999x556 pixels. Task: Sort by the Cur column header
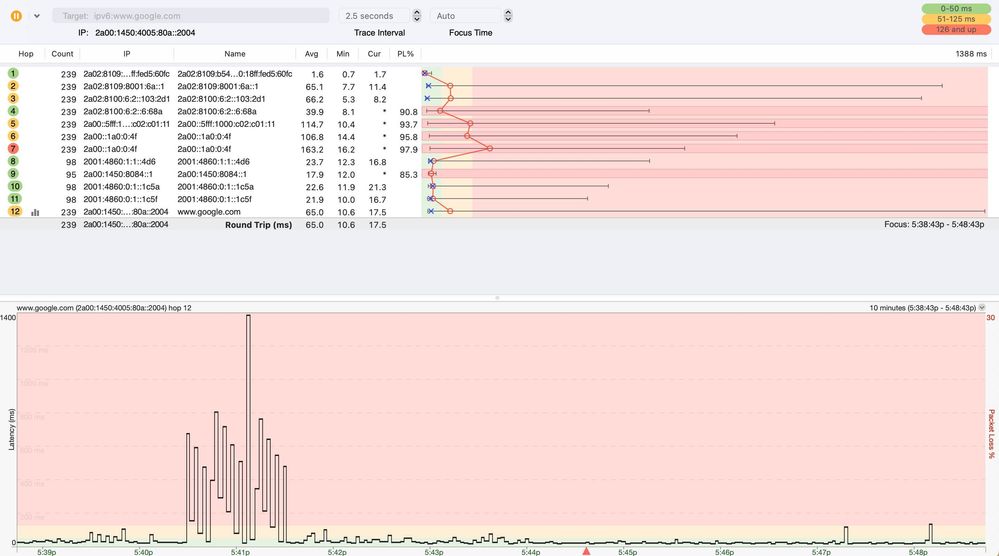click(374, 54)
